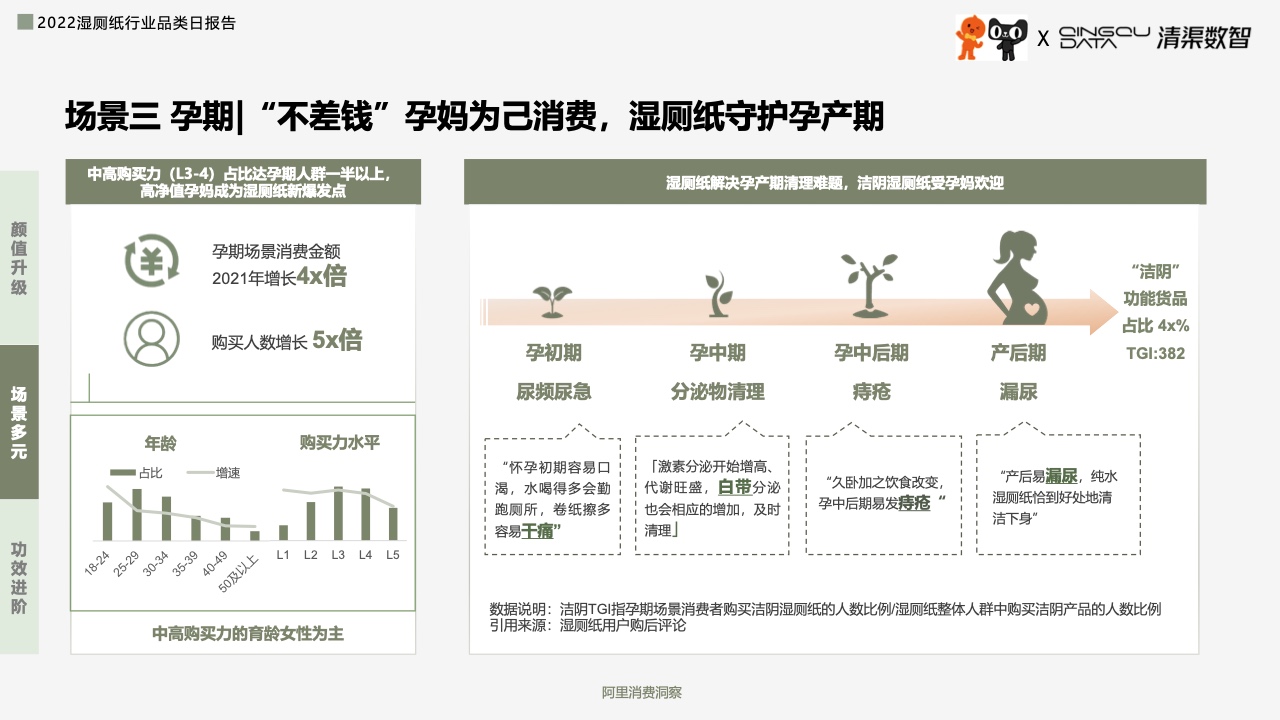Click the TGI:382 label
Viewport: 1280px width, 720px height.
(1155, 353)
